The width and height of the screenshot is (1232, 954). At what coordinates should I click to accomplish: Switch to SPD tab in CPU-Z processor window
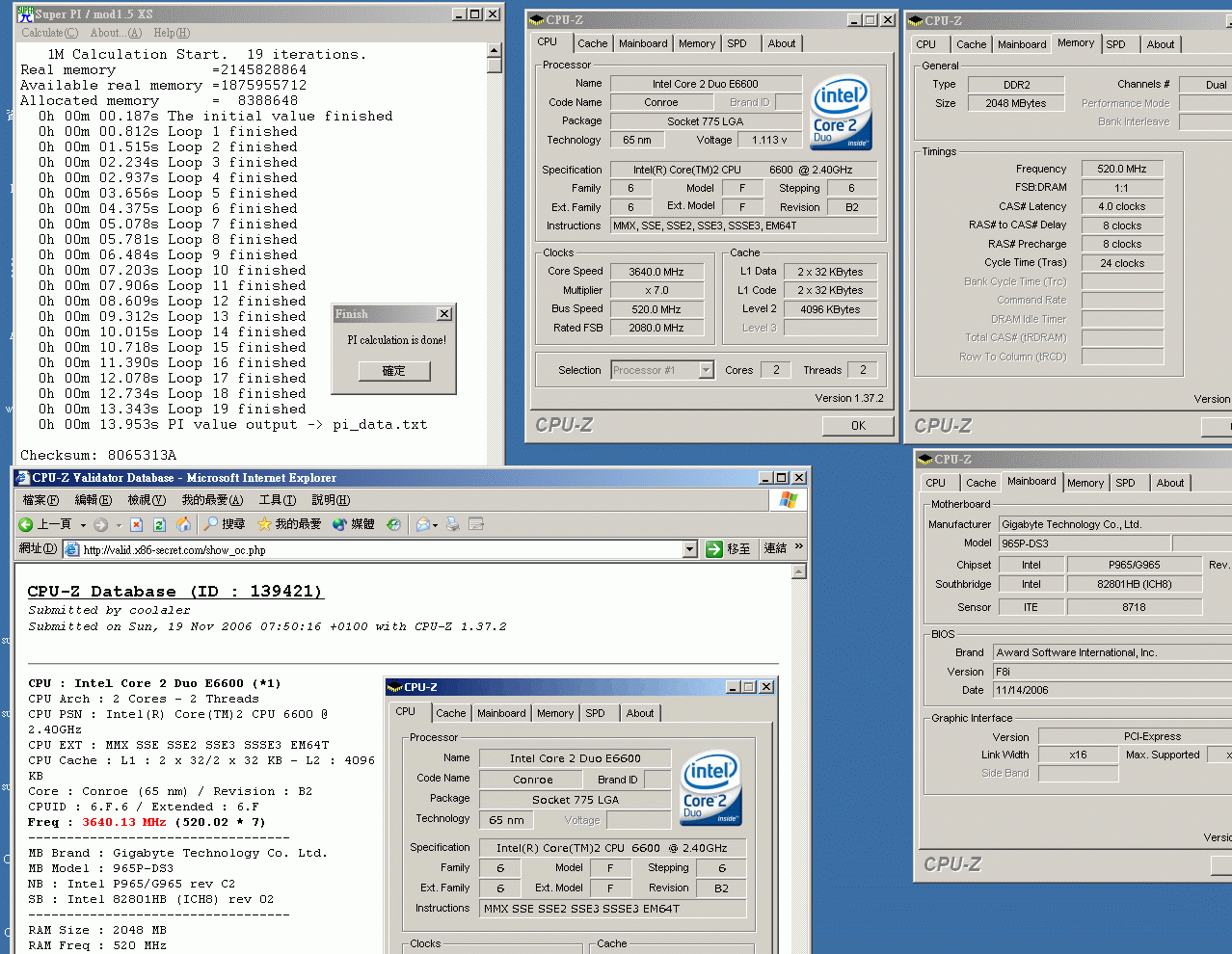(737, 43)
